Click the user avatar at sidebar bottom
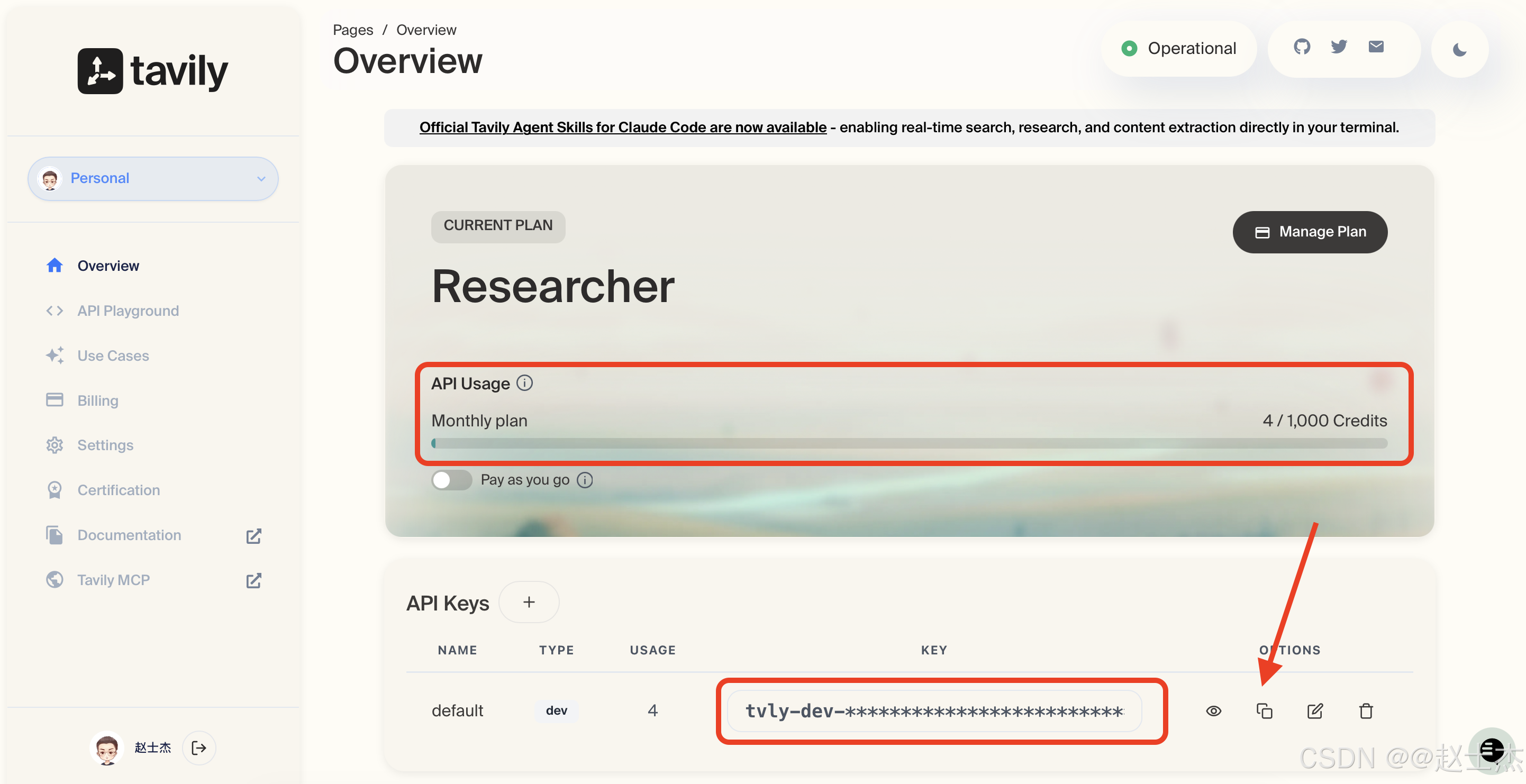Viewport: 1526px width, 784px height. pyautogui.click(x=107, y=748)
